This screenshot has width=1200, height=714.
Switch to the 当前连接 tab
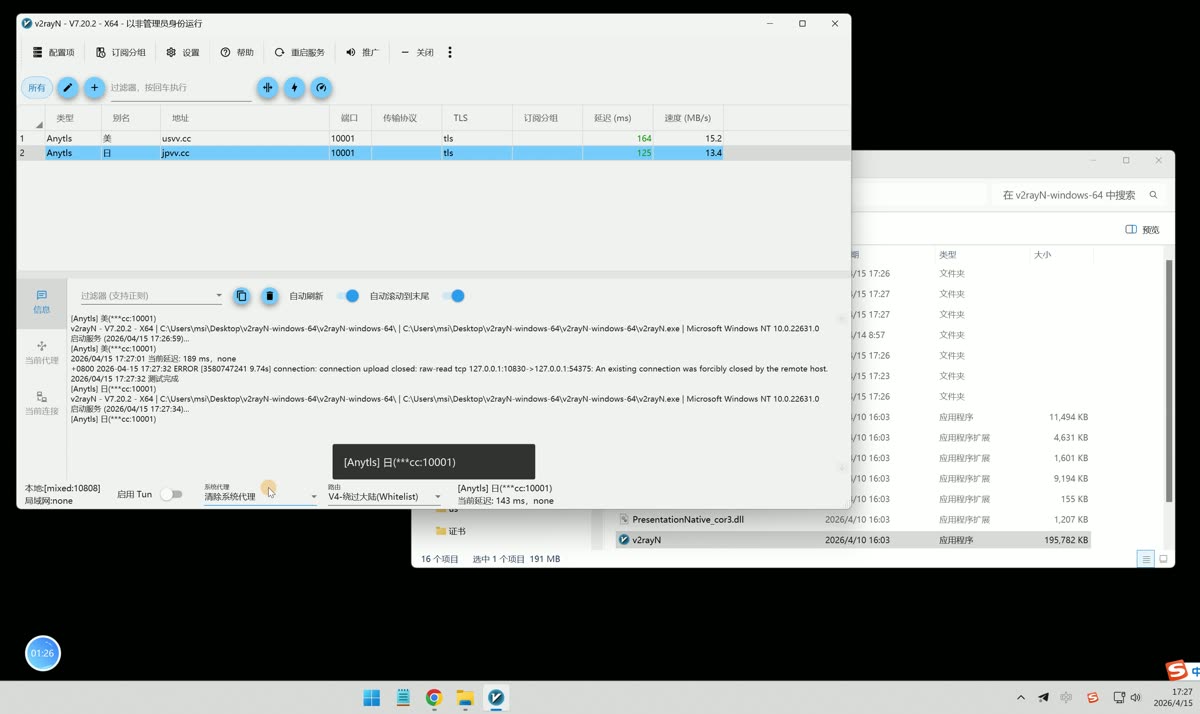pyautogui.click(x=41, y=403)
